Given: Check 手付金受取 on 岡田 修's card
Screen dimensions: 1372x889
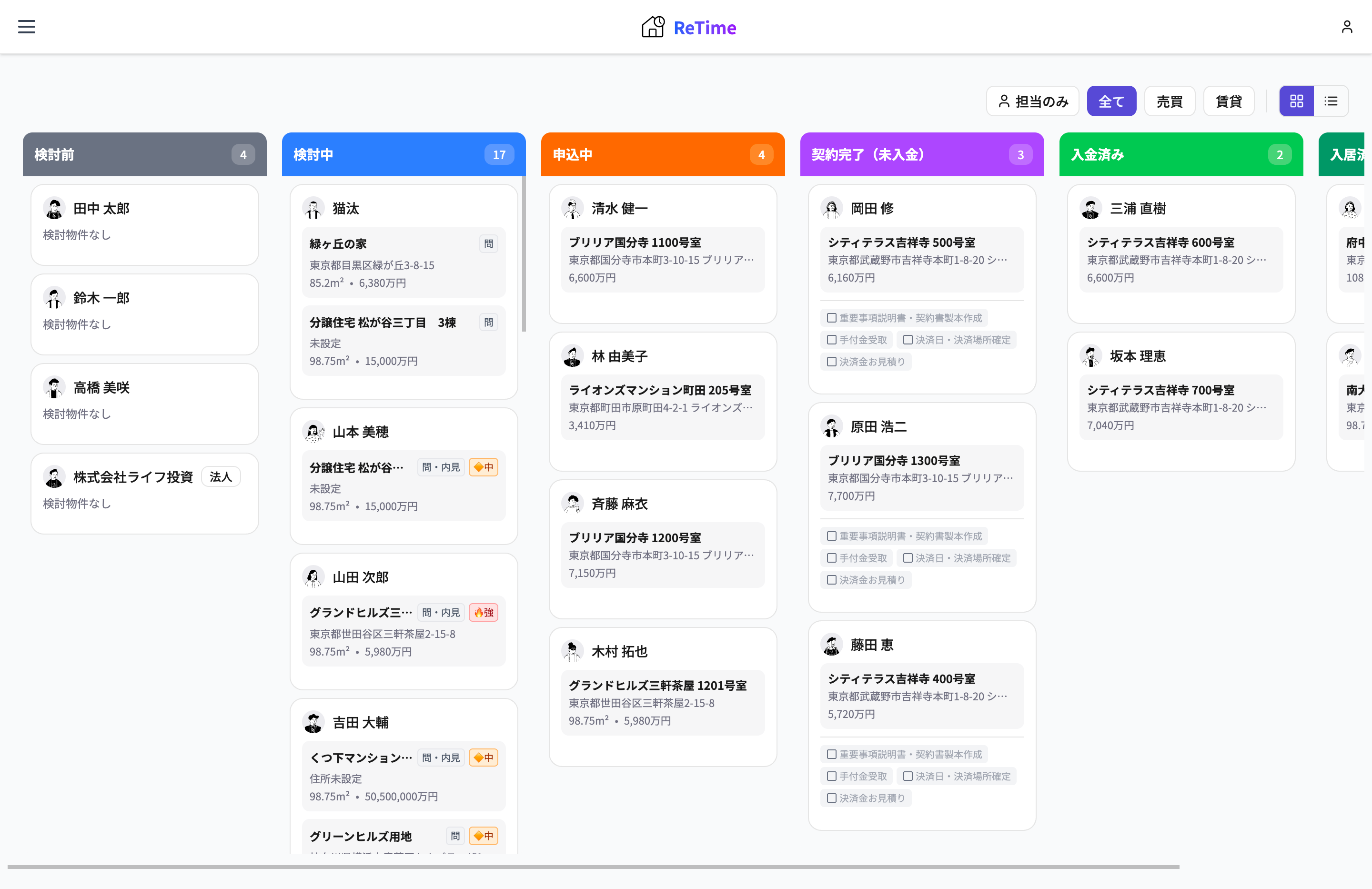Looking at the screenshot, I should tap(832, 340).
